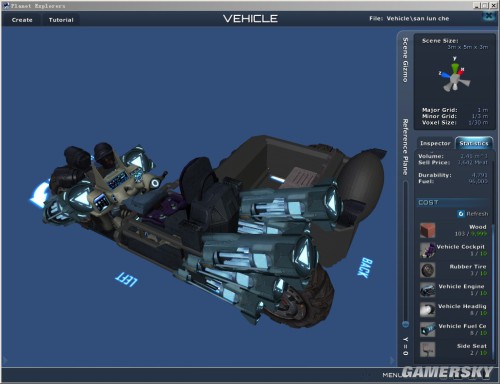Click the Side Seat icon
This screenshot has width=500, height=384.
point(427,349)
